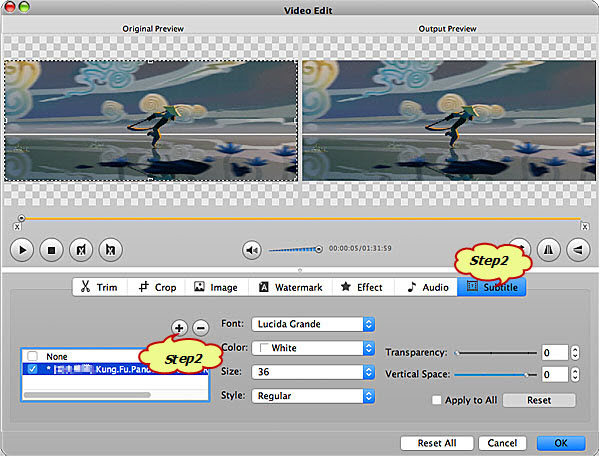This screenshot has width=599, height=456.
Task: Open the Effect tab
Action: (363, 287)
